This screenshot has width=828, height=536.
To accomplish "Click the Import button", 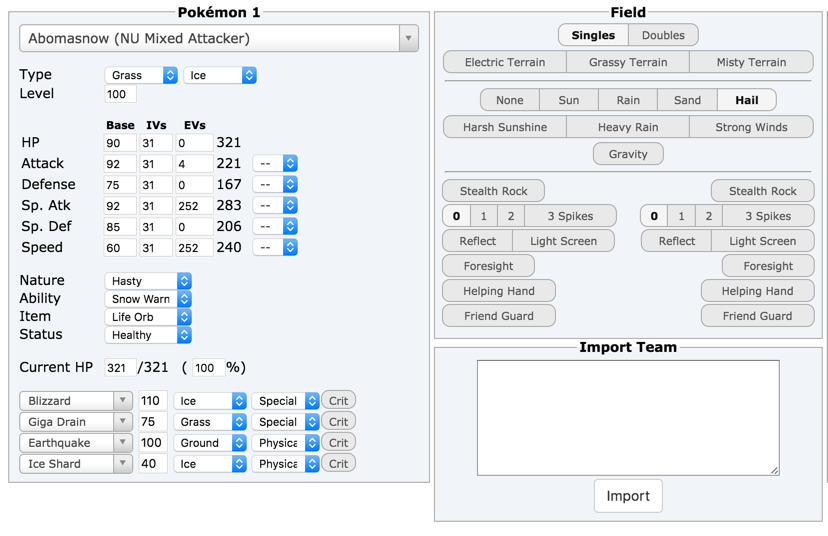I will (x=628, y=496).
